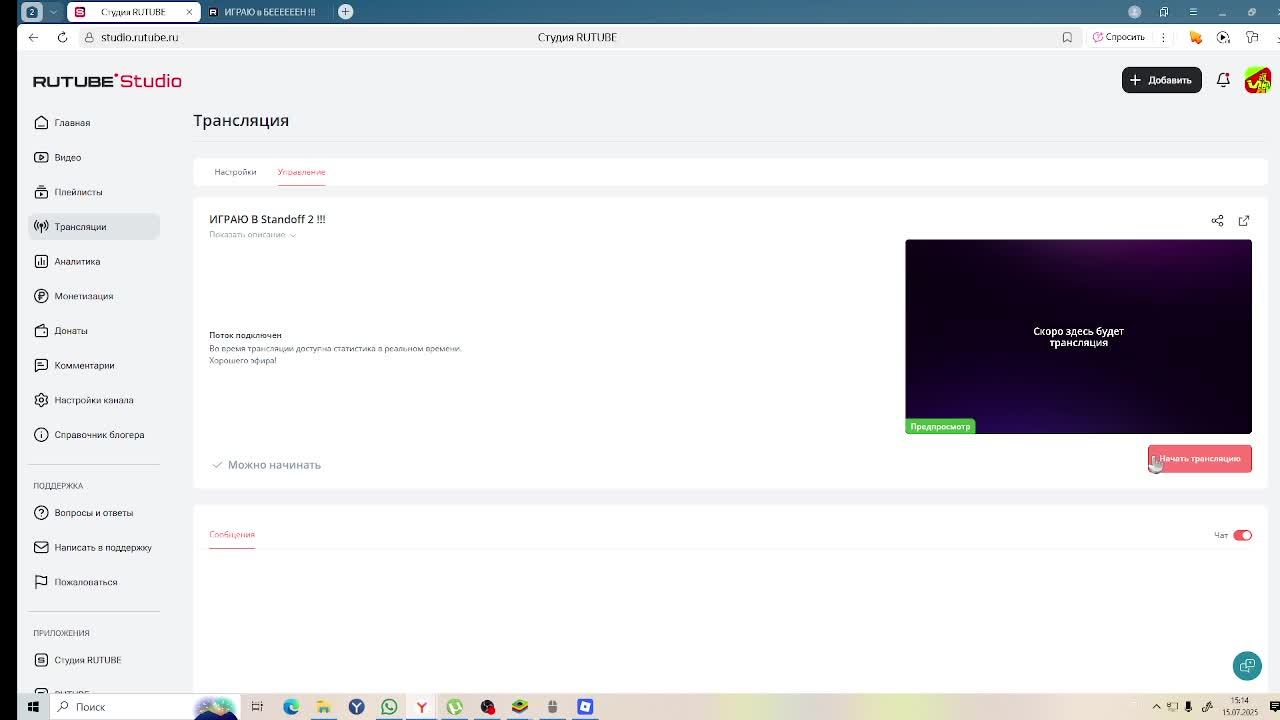The height and width of the screenshot is (720, 1280).
Task: Open WhatsApp from taskbar
Action: pos(389,707)
